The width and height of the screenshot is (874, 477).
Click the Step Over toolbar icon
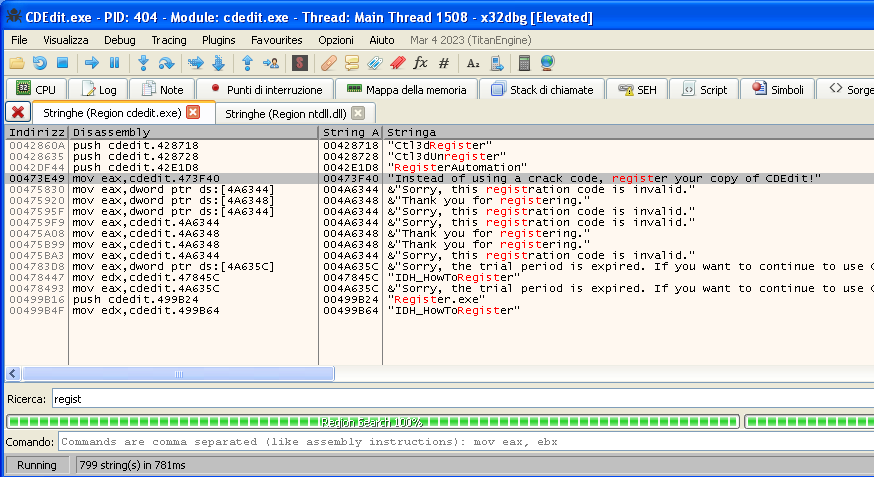coord(166,63)
